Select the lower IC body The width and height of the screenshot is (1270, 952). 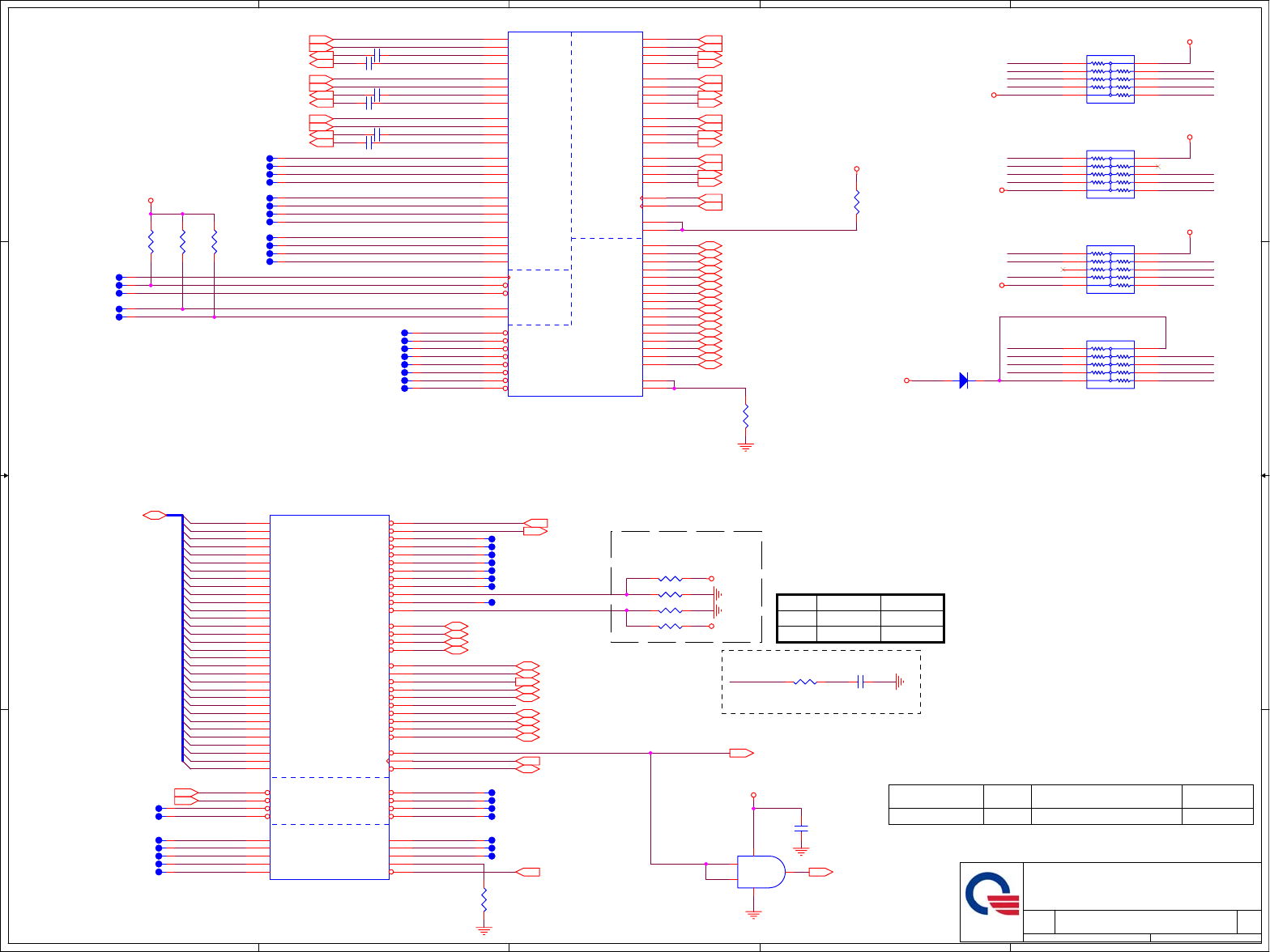(330, 697)
